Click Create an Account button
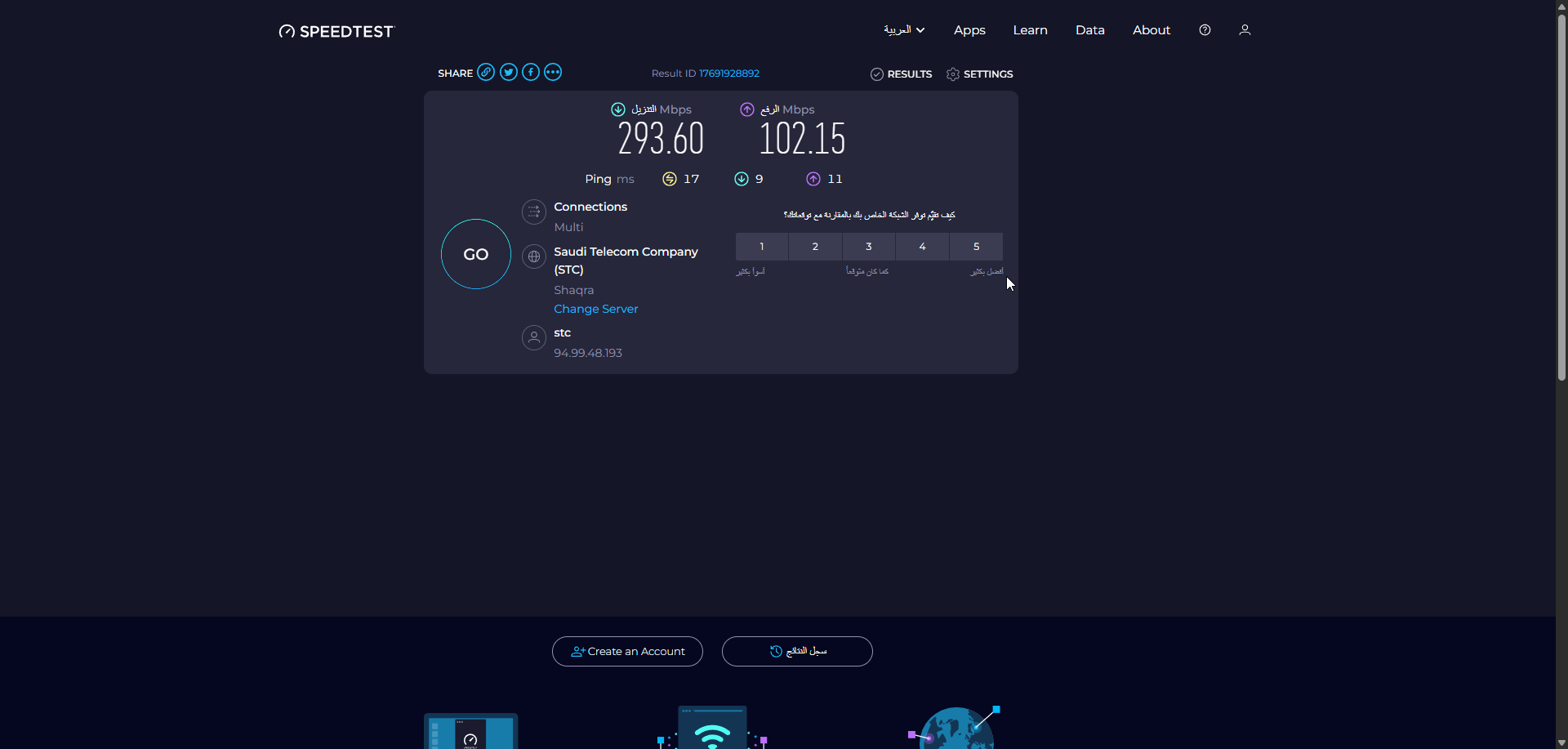1568x749 pixels. 627,651
